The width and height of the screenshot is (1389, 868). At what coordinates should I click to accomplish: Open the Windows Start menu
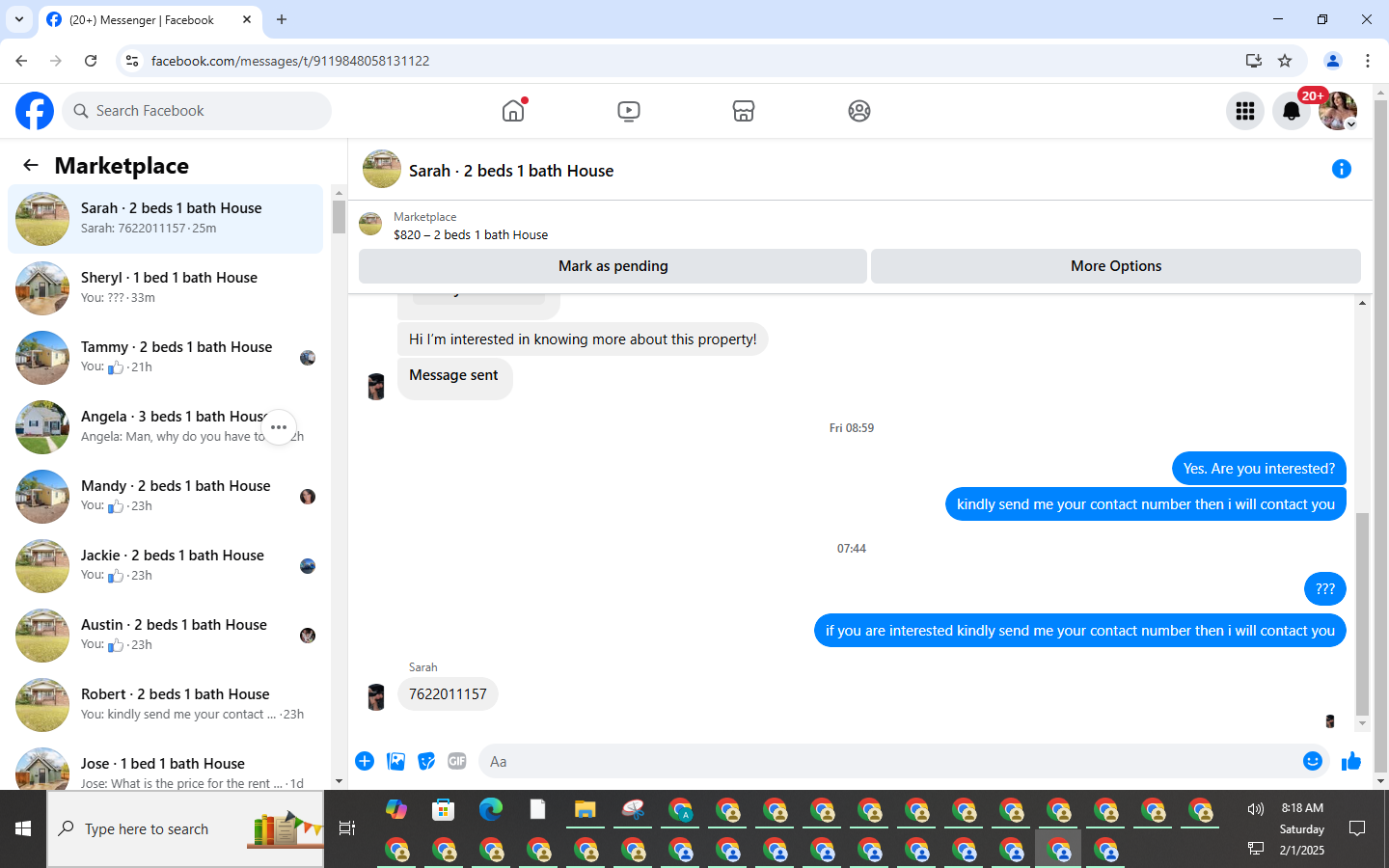[23, 828]
